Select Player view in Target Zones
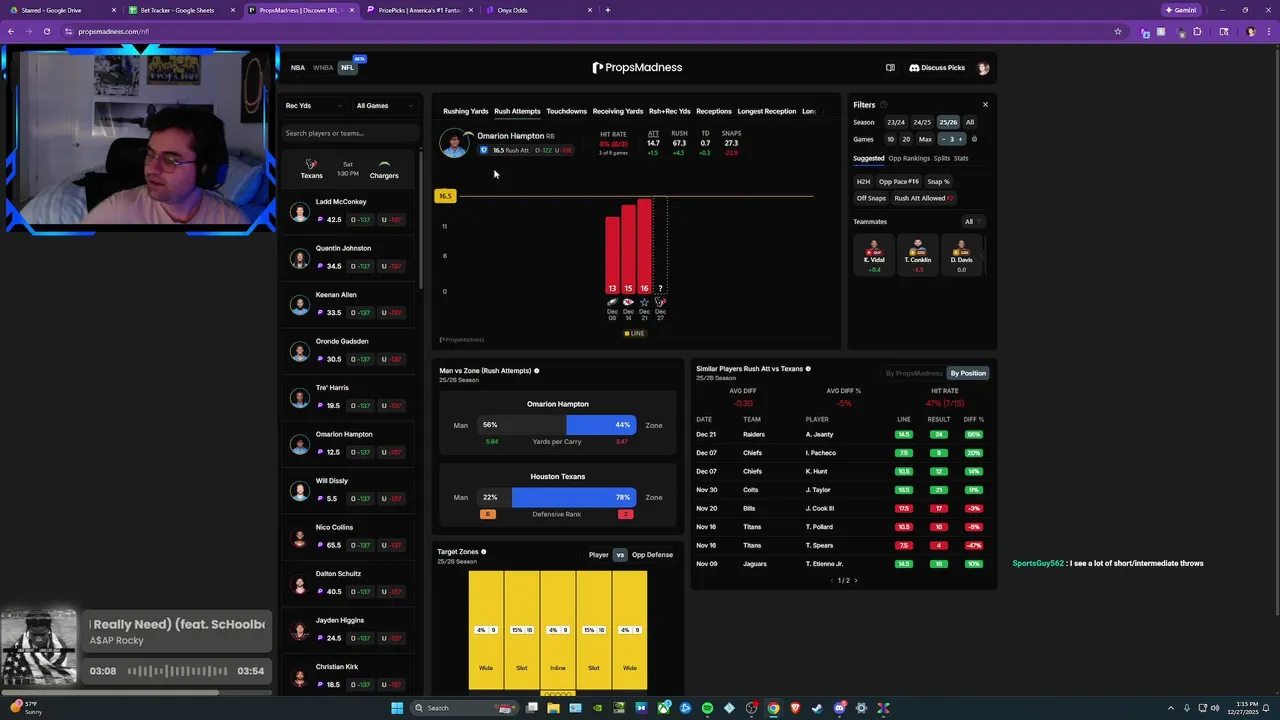The width and height of the screenshot is (1280, 720). pyautogui.click(x=599, y=555)
